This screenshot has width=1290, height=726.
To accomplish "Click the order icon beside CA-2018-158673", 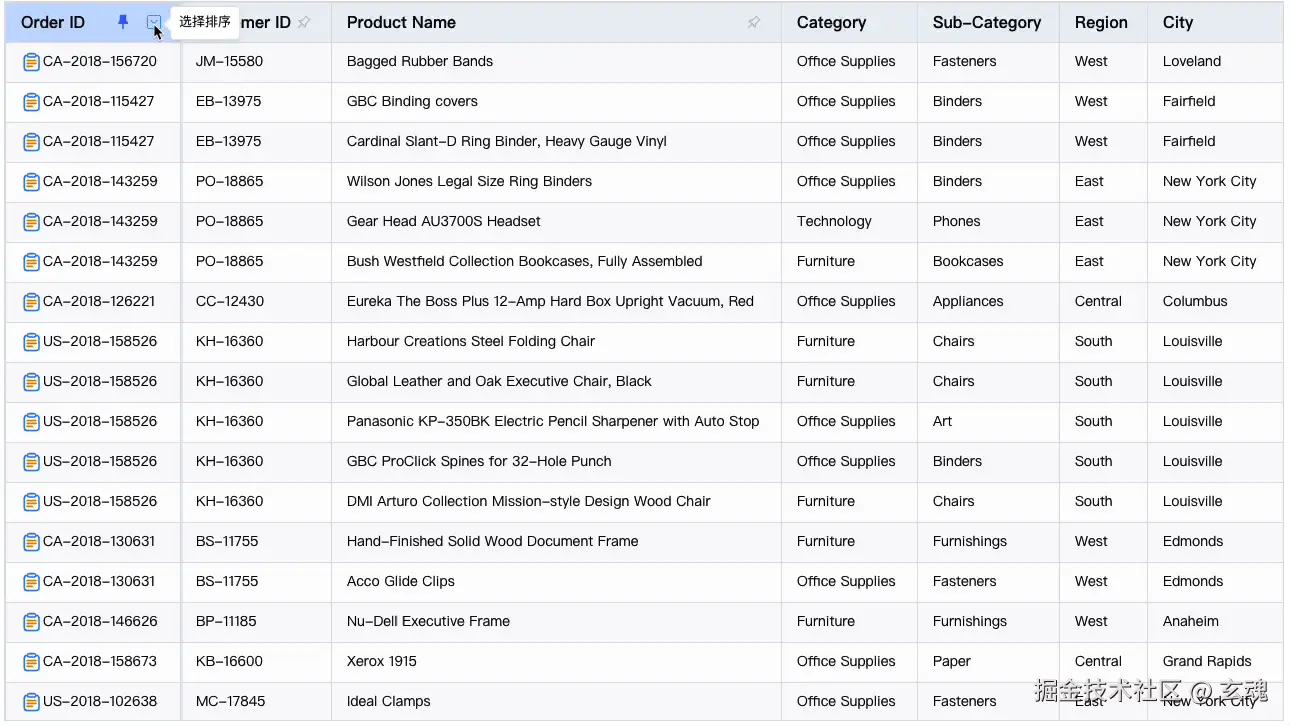I will point(31,662).
